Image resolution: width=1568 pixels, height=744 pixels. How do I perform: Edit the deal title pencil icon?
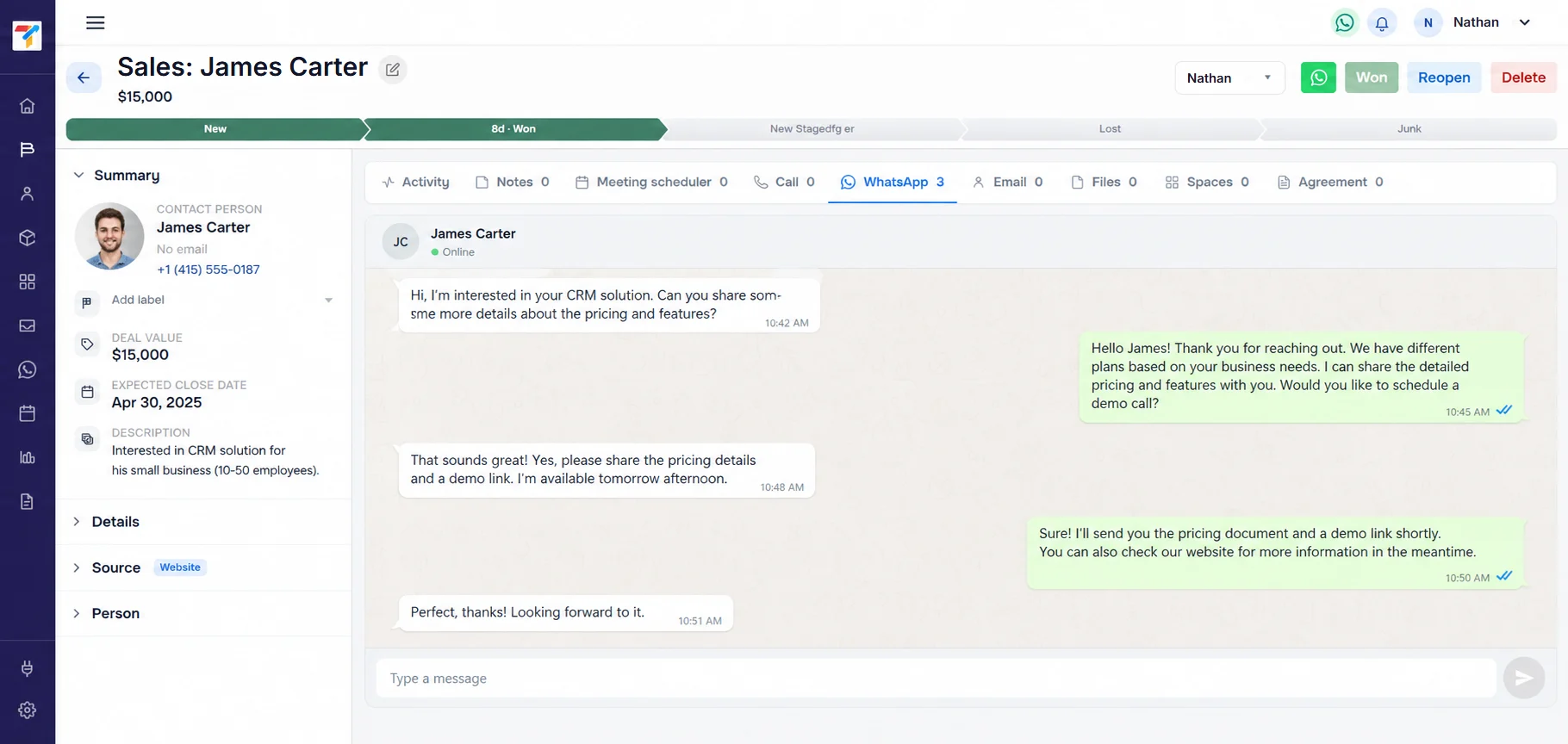tap(393, 70)
